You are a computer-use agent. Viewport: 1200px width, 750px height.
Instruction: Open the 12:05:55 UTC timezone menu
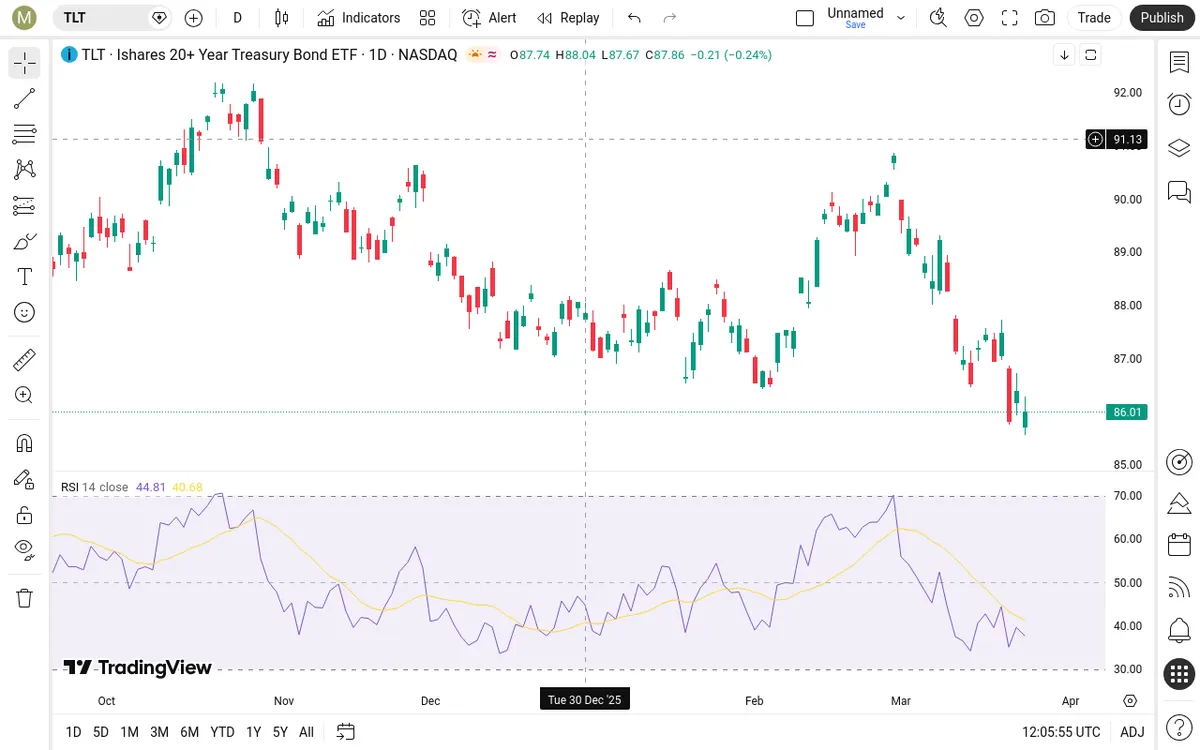point(1061,732)
